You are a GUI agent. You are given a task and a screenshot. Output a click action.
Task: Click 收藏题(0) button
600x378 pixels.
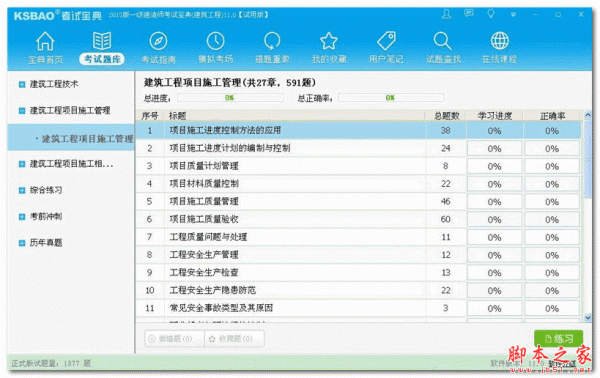[235, 339]
